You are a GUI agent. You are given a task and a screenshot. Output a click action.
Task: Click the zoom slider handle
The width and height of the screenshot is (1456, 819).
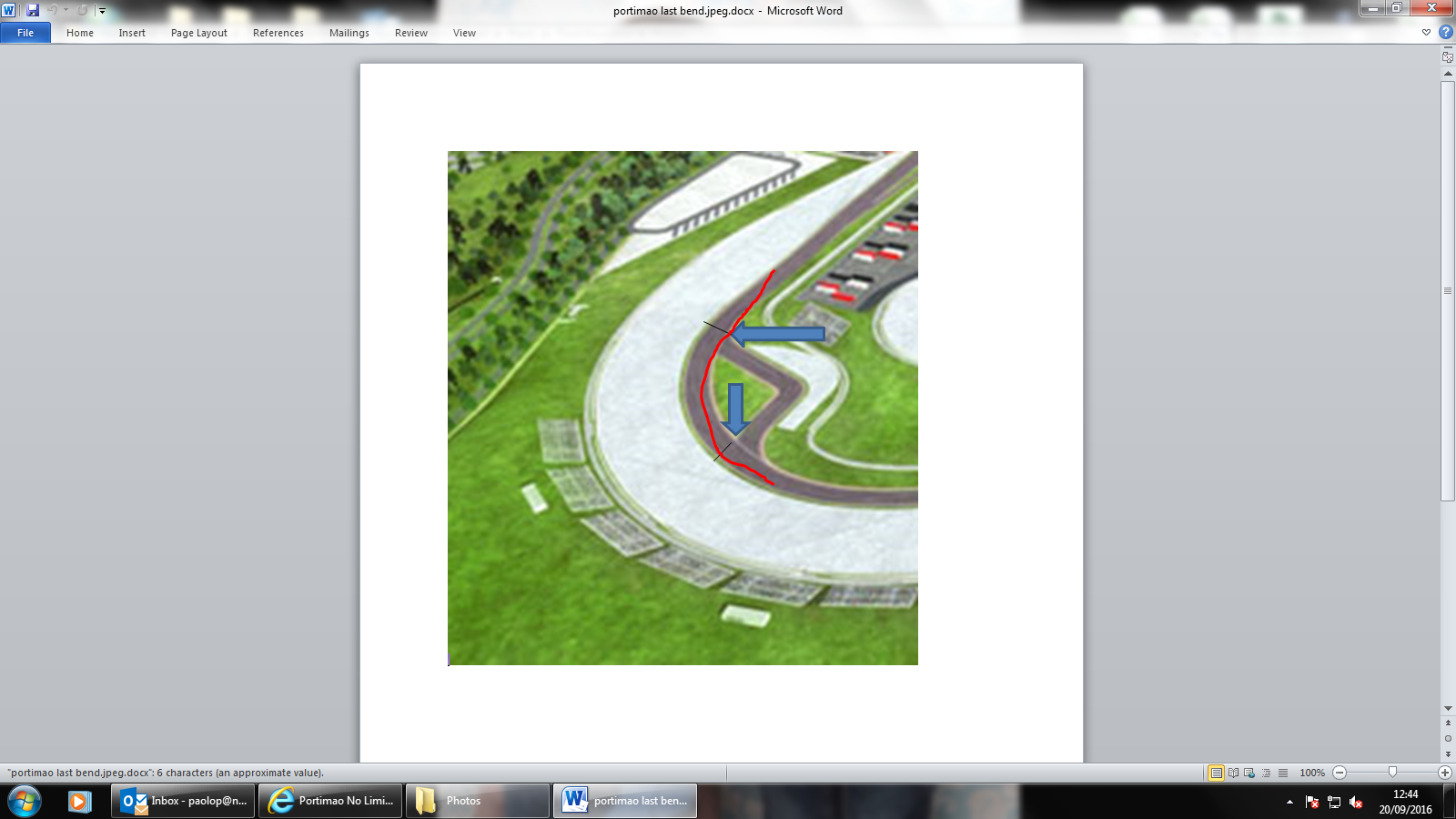(1392, 773)
